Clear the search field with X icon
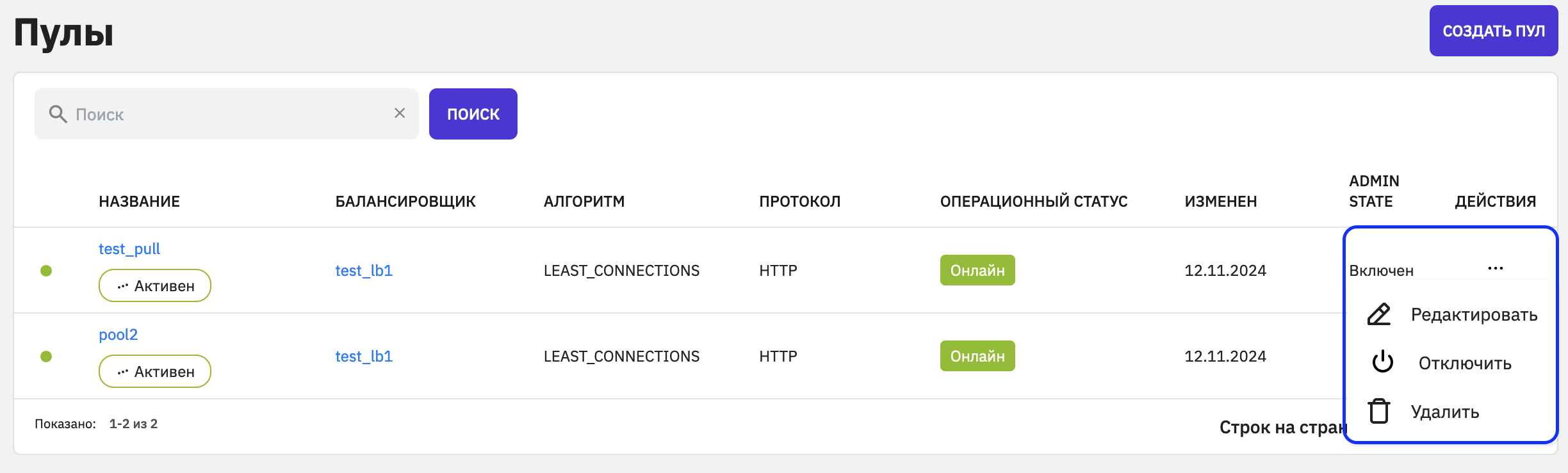 [x=400, y=113]
